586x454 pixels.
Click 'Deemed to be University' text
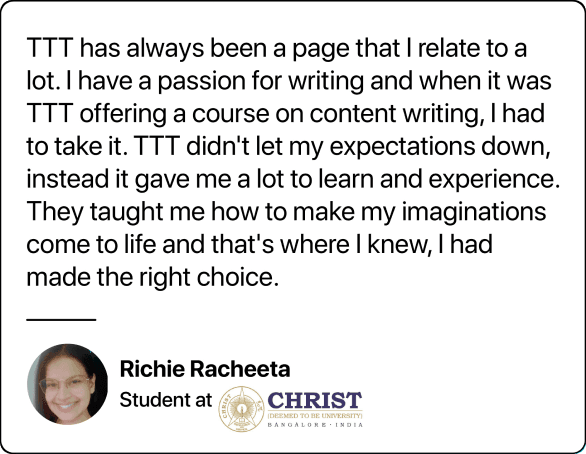point(315,416)
